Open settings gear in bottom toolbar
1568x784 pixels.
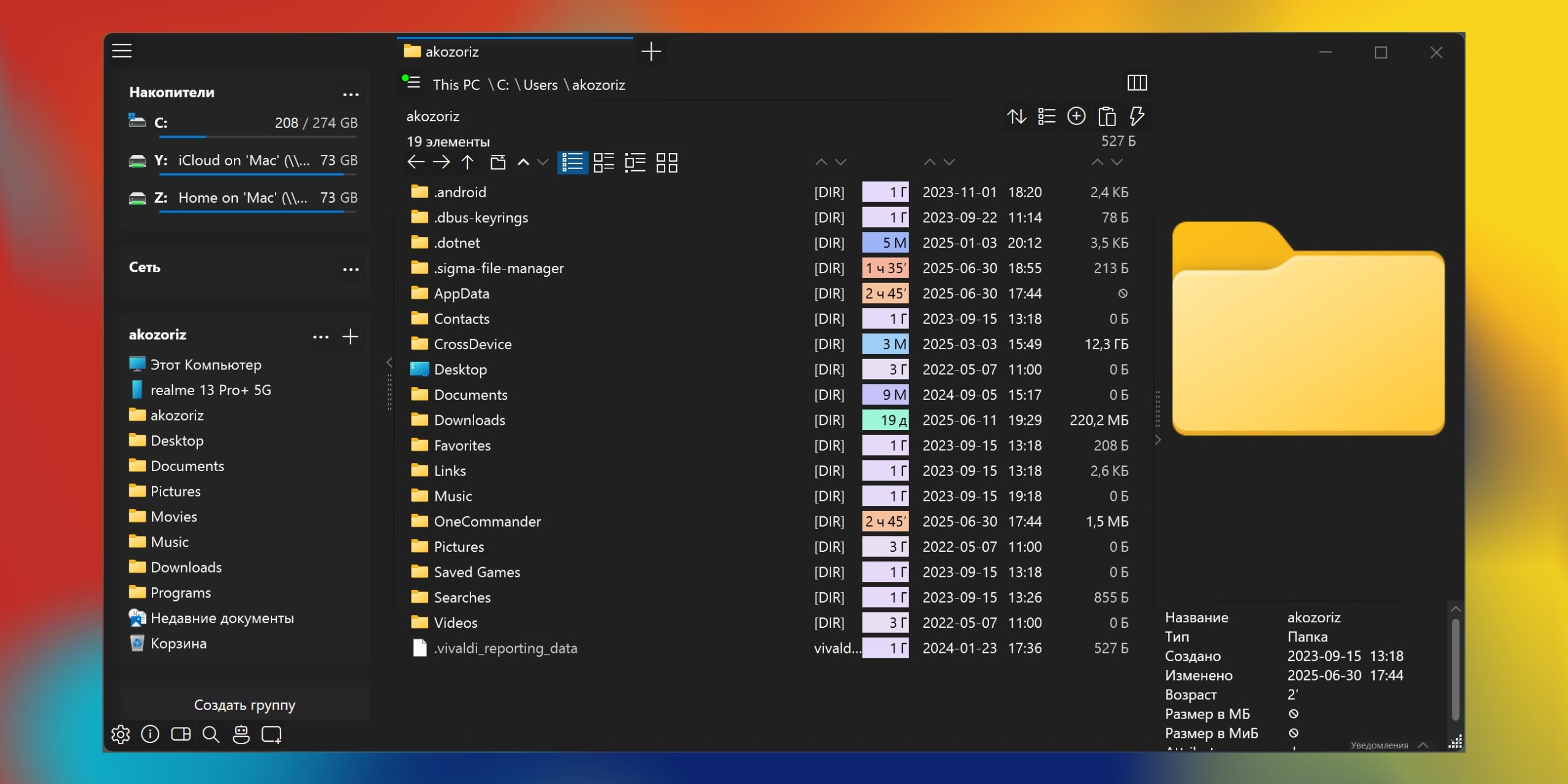pos(121,734)
